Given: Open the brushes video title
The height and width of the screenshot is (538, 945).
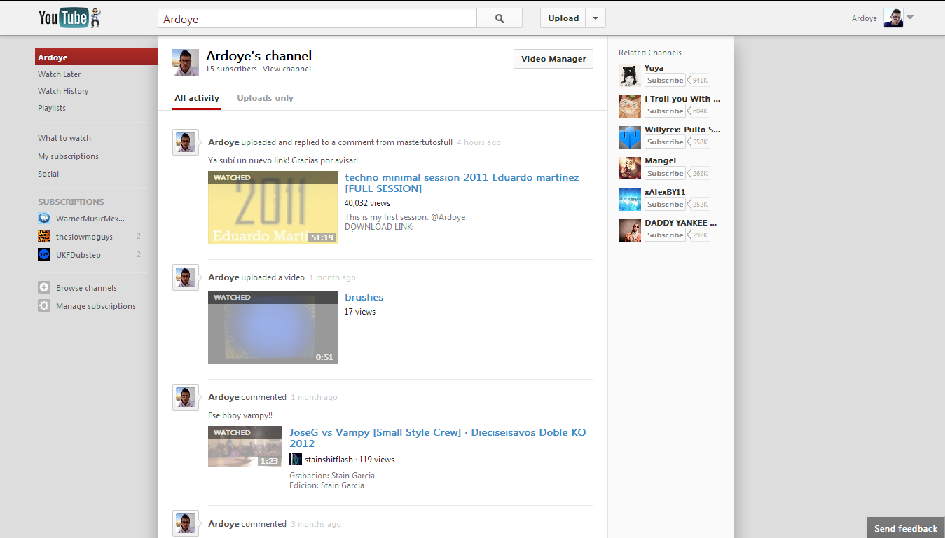Looking at the screenshot, I should coord(363,297).
